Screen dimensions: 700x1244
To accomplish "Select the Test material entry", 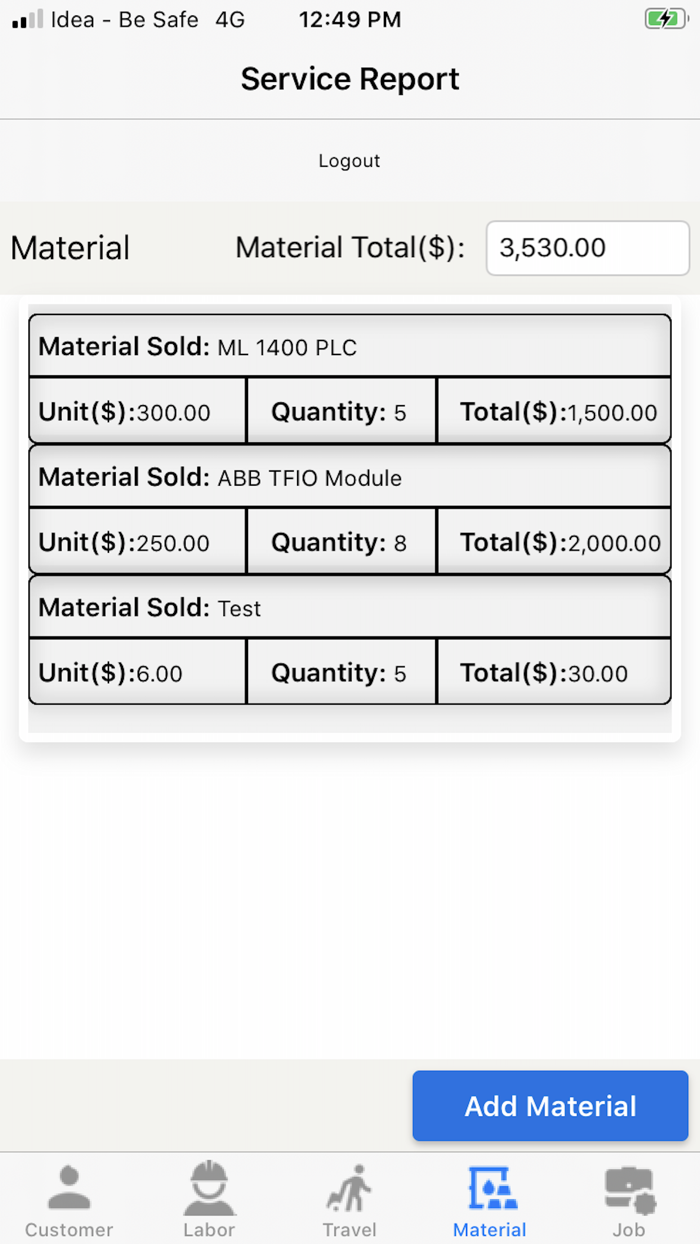I will 349,608.
